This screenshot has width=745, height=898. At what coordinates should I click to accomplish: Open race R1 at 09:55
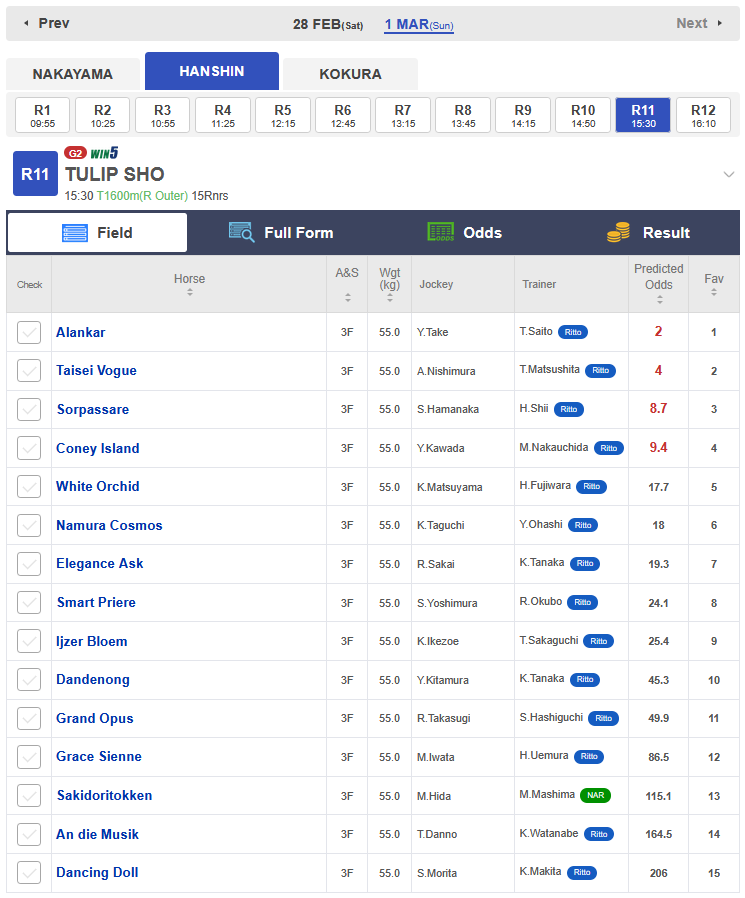click(42, 115)
